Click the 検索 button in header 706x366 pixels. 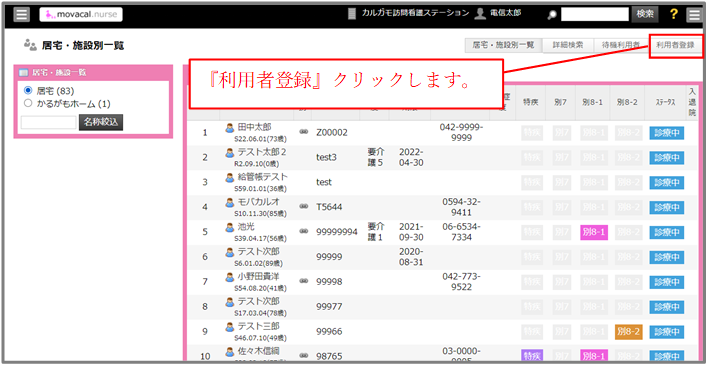point(645,14)
